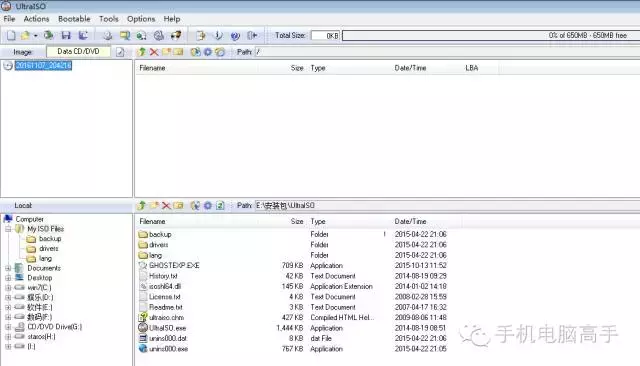Open the Tools menu
The height and width of the screenshot is (366, 640).
point(109,19)
